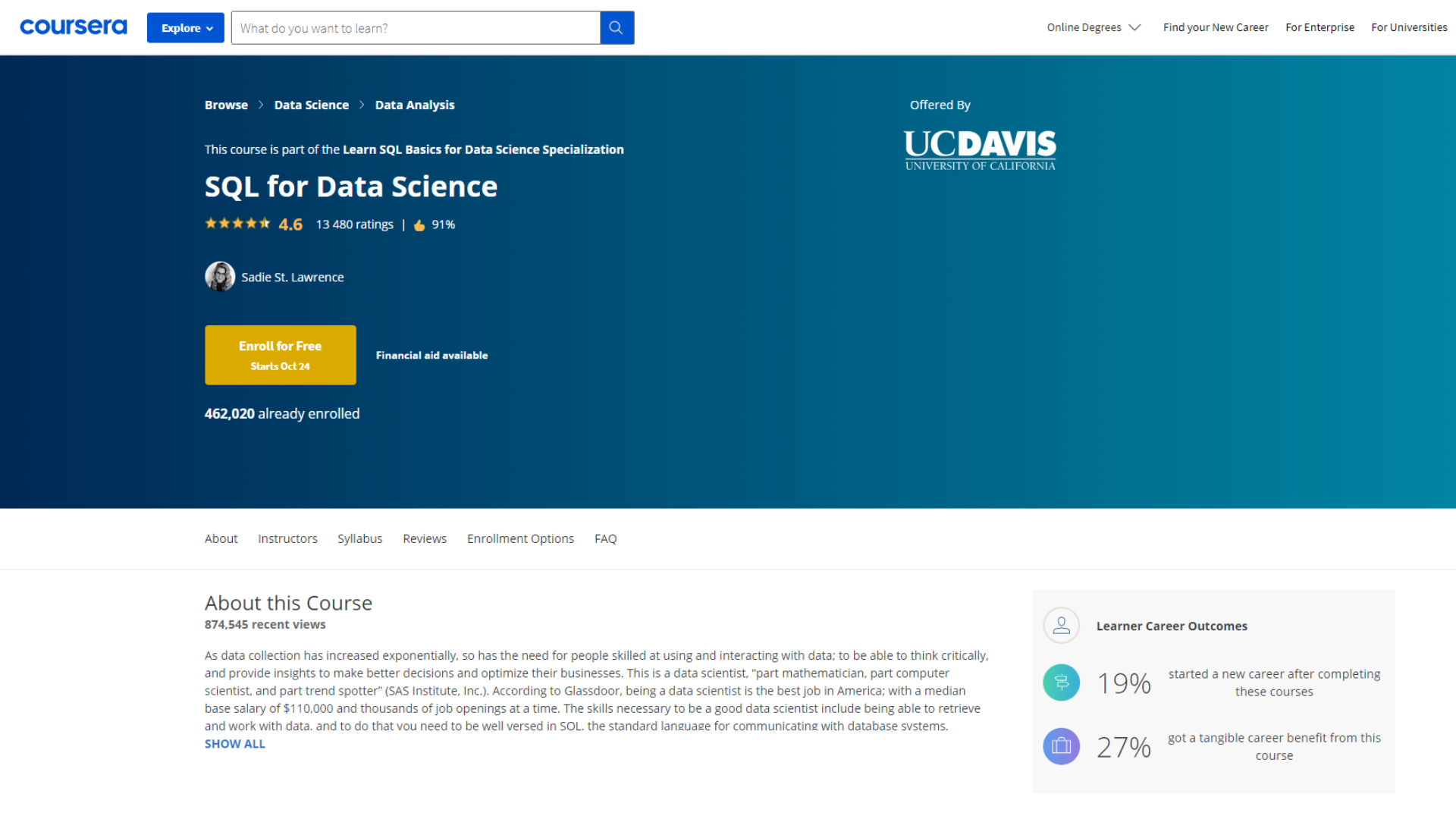This screenshot has height=819, width=1456.
Task: Open the Reviews tab
Action: tap(425, 538)
